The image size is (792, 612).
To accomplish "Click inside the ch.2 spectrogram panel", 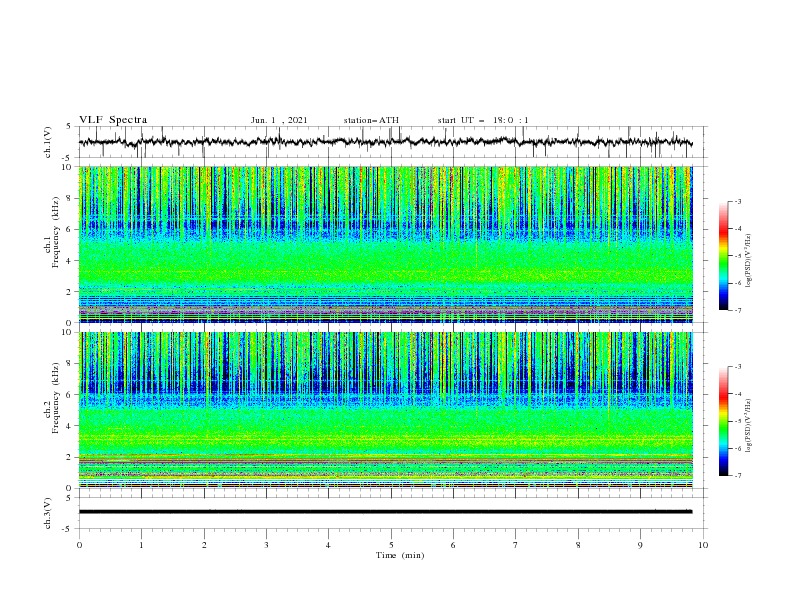I will coord(386,410).
